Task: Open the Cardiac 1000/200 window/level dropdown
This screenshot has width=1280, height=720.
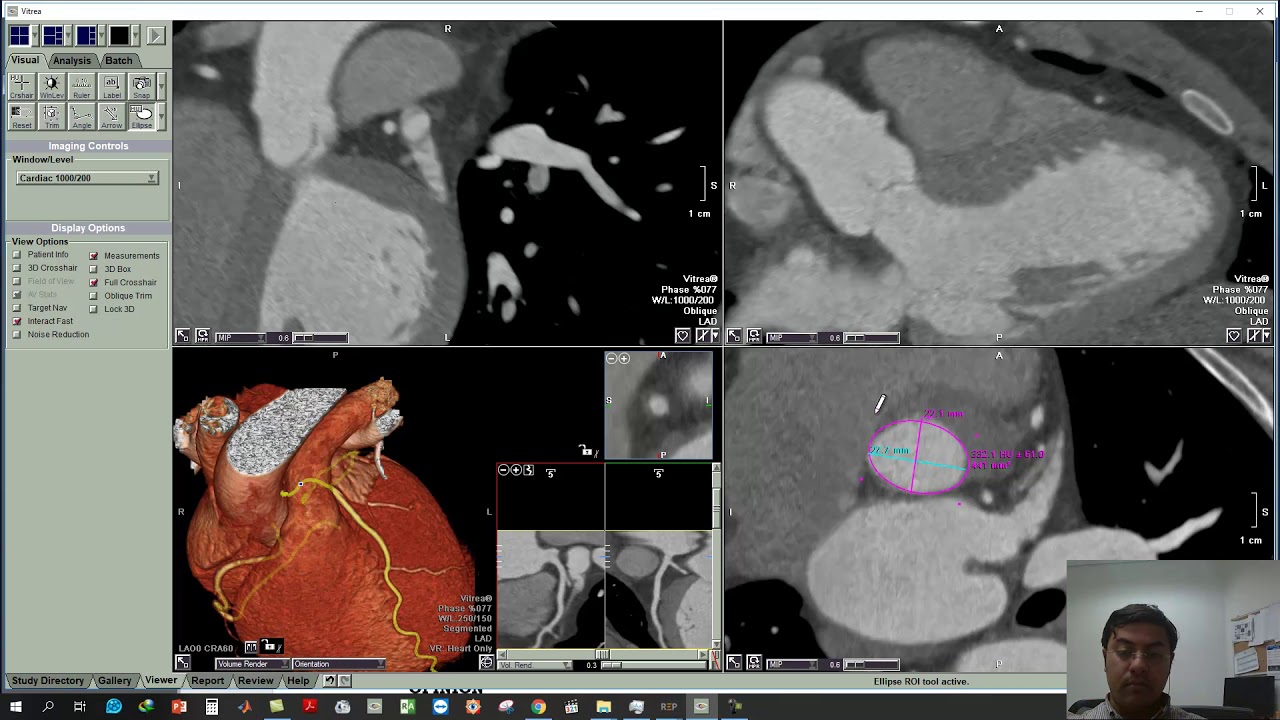Action: 87,178
